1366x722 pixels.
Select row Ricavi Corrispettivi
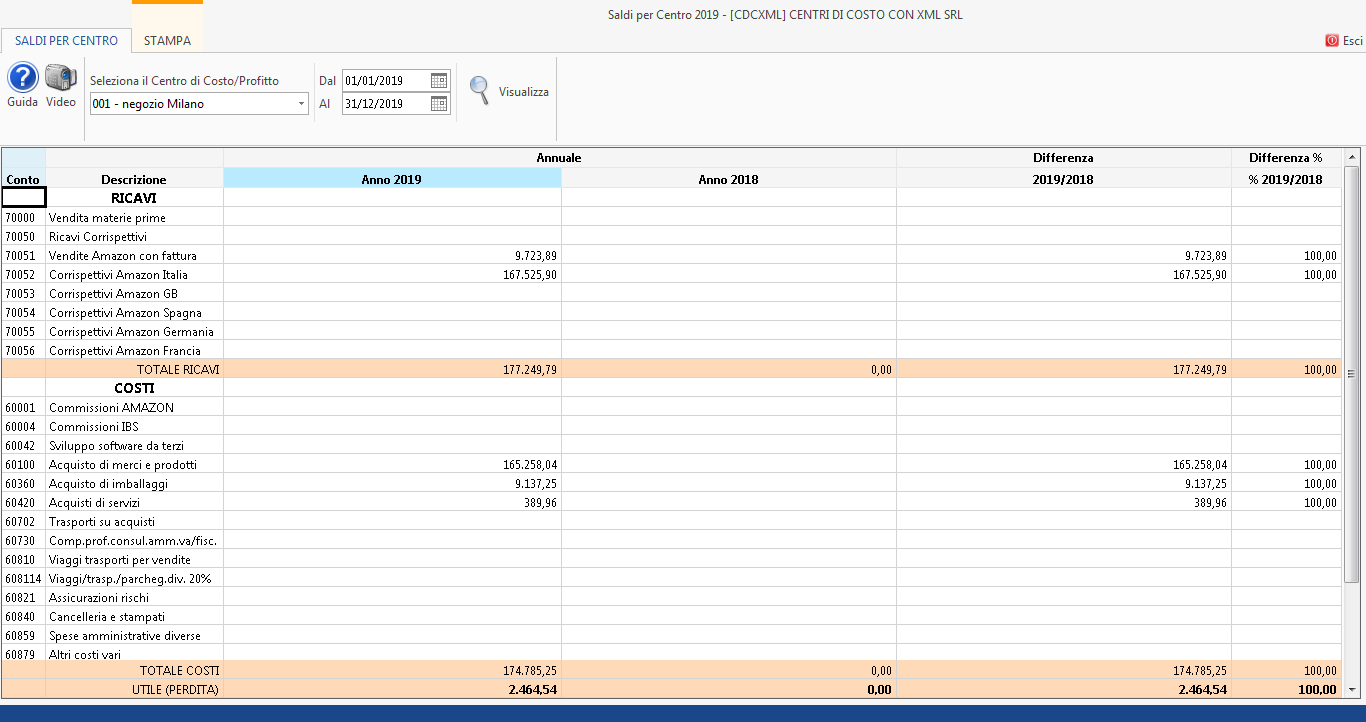[x=671, y=236]
